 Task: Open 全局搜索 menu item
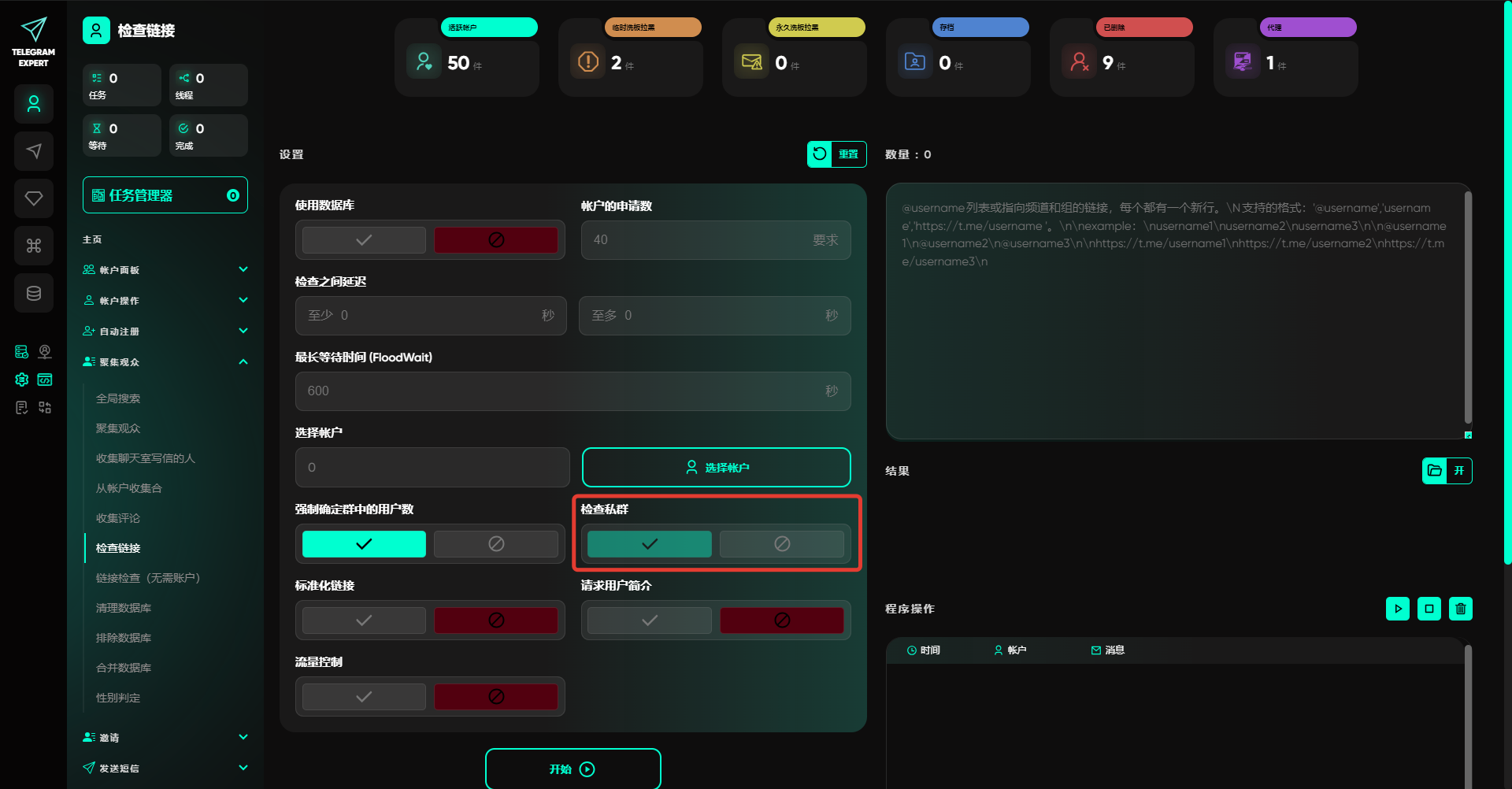coord(118,398)
